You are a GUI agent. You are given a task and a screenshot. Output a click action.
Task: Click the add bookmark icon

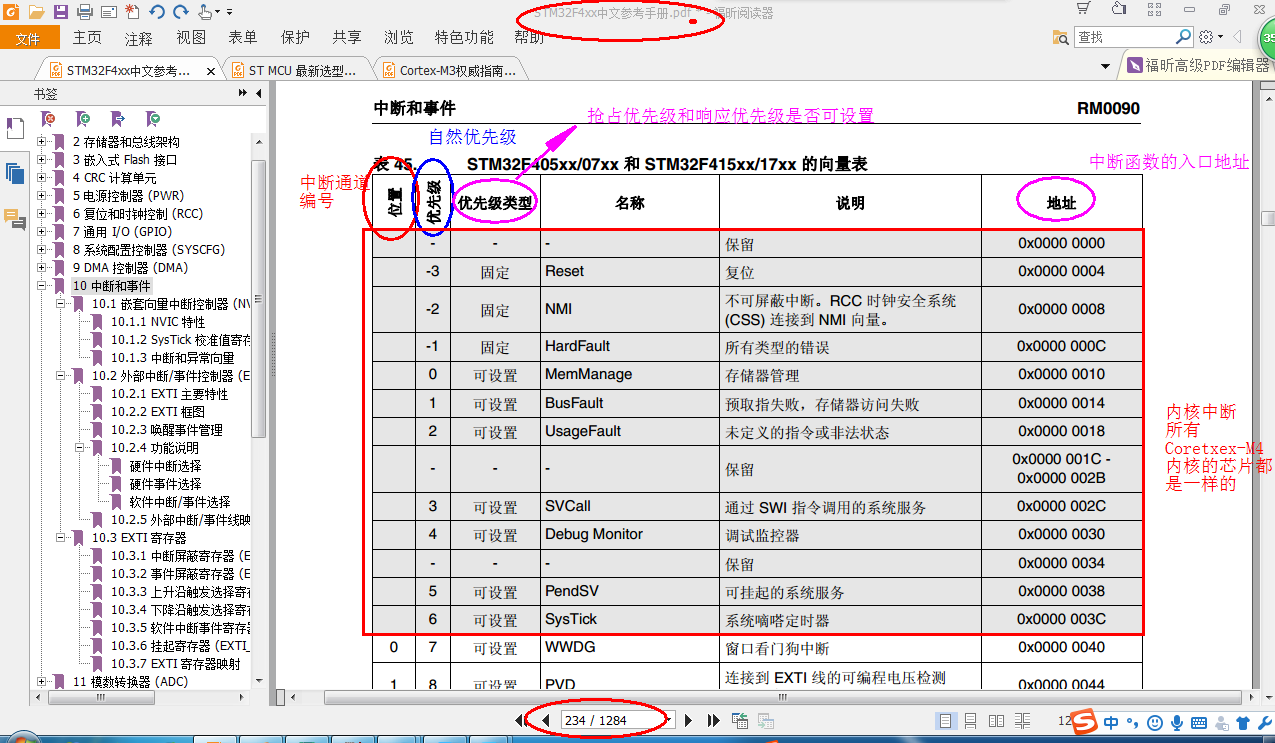click(x=83, y=118)
